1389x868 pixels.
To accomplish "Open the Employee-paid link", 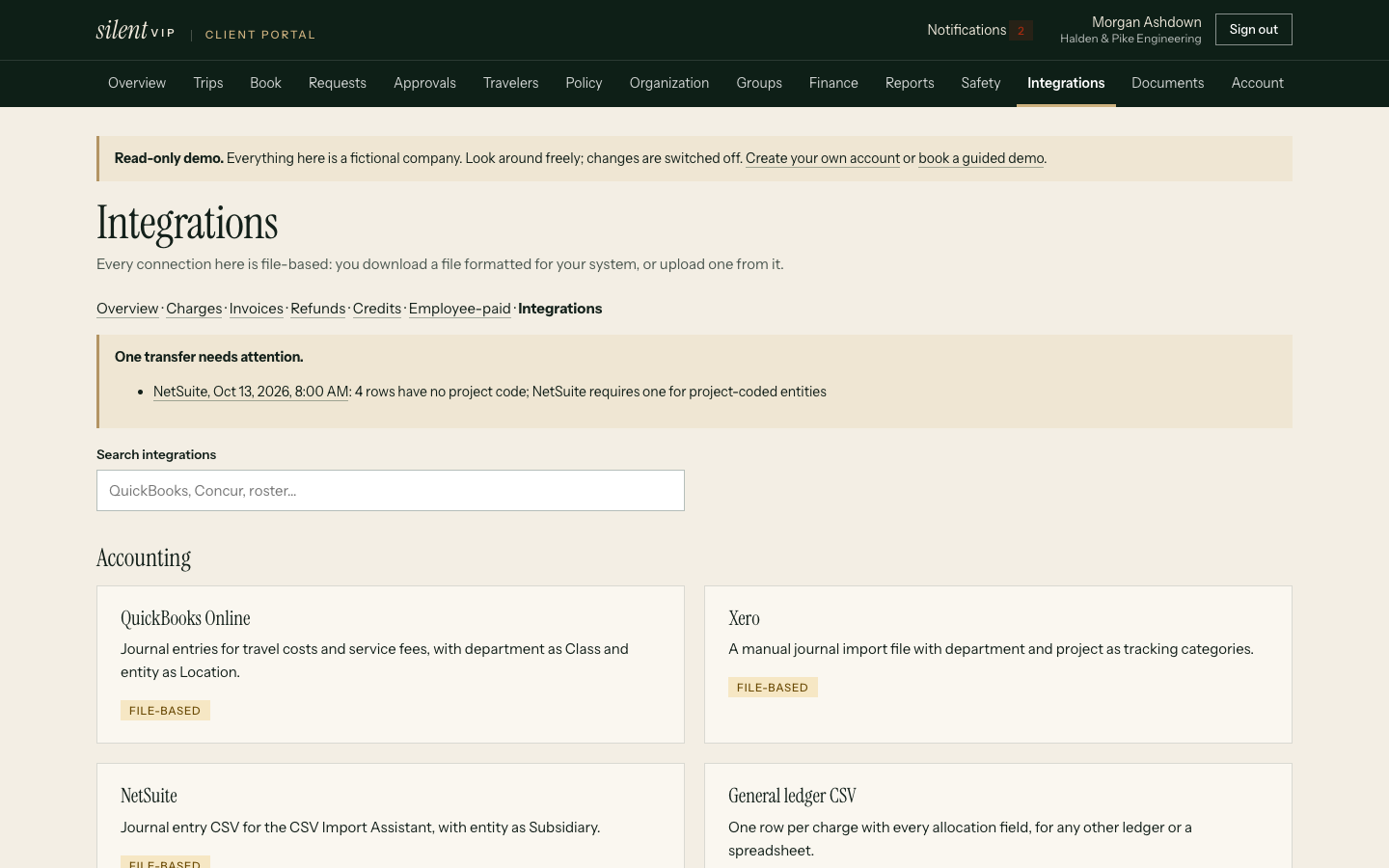I will (460, 309).
